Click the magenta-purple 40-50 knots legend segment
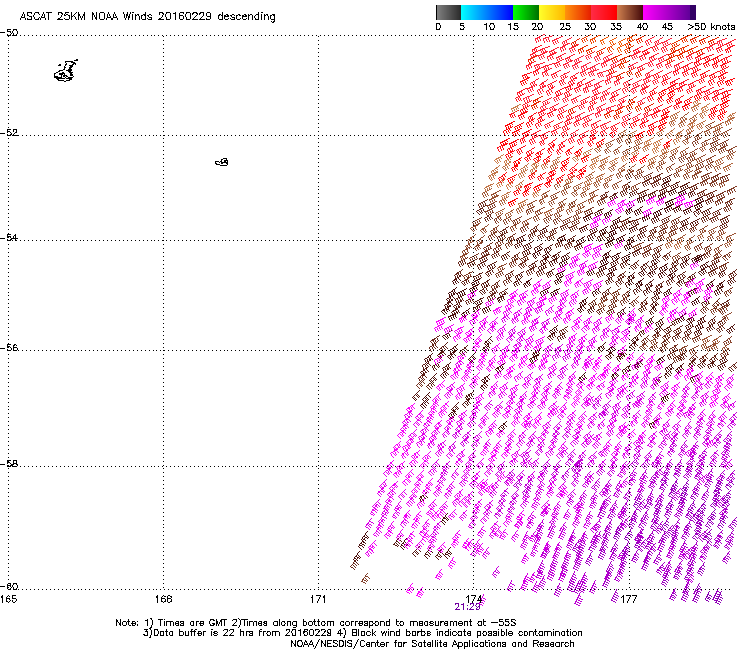 [669, 12]
